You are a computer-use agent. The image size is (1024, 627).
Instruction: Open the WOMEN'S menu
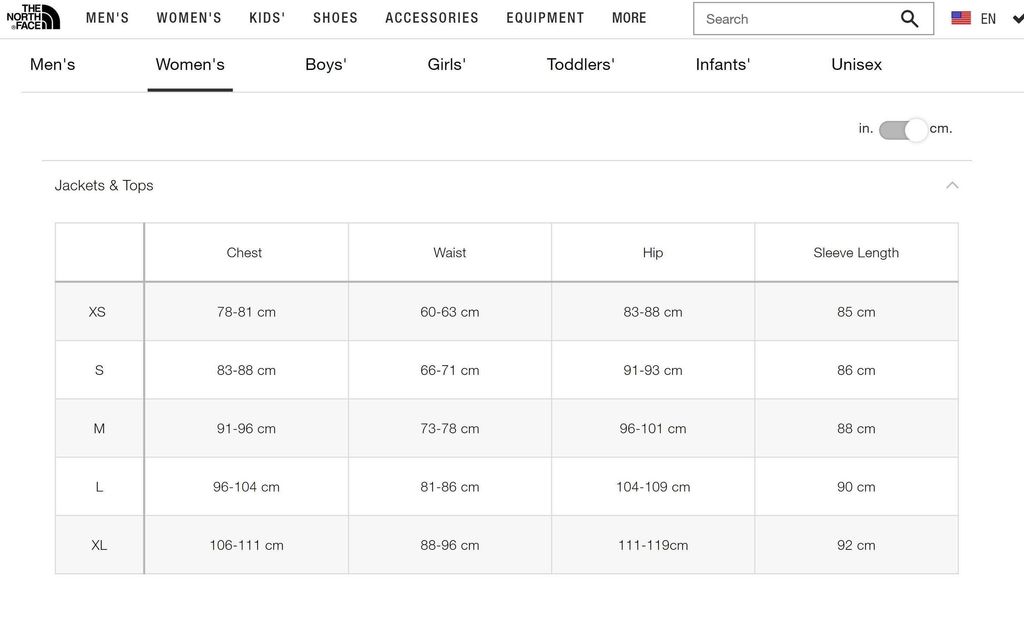tap(189, 17)
